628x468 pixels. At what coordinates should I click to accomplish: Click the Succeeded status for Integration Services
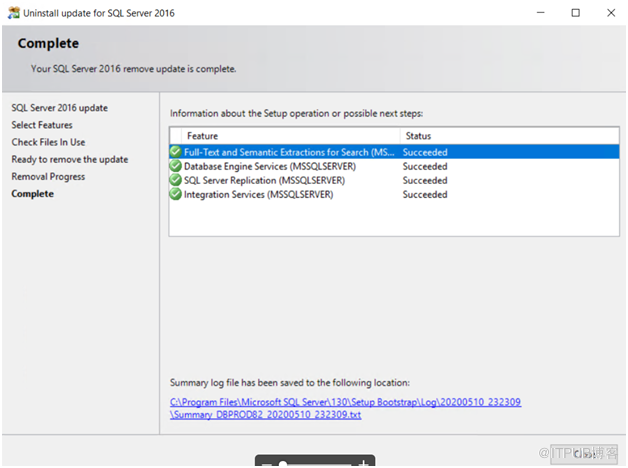(x=425, y=194)
